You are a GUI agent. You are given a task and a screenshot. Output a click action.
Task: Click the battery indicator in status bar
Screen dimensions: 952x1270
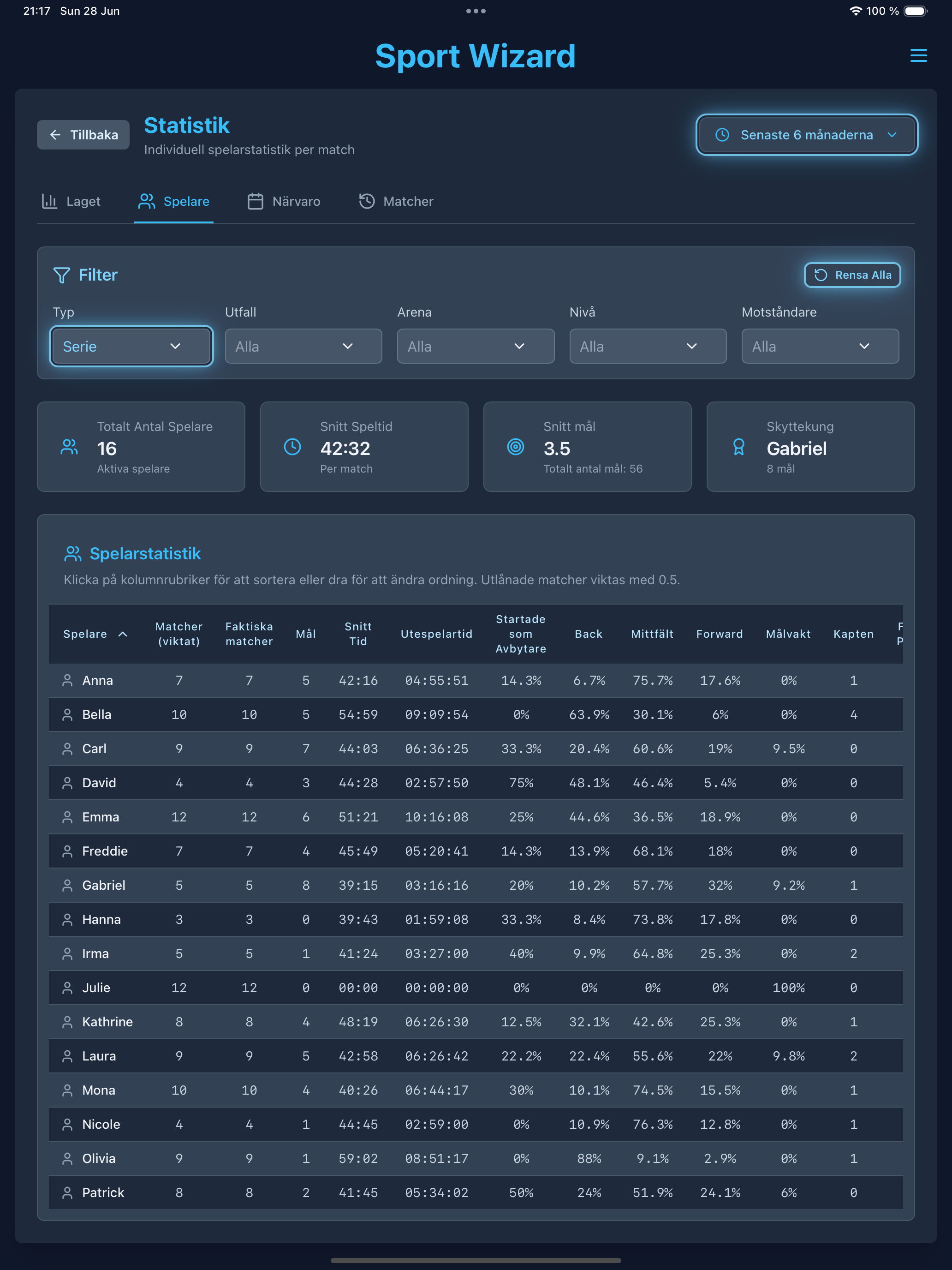click(x=915, y=11)
